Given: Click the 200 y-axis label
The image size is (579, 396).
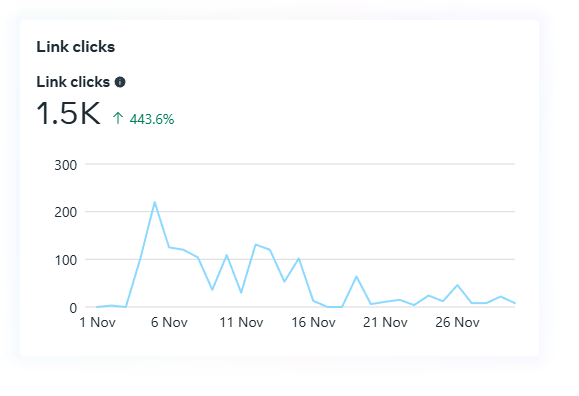Looking at the screenshot, I should [x=66, y=212].
